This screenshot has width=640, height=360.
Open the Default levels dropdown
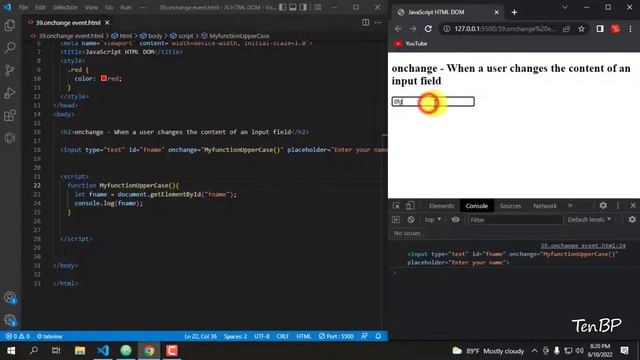589,220
